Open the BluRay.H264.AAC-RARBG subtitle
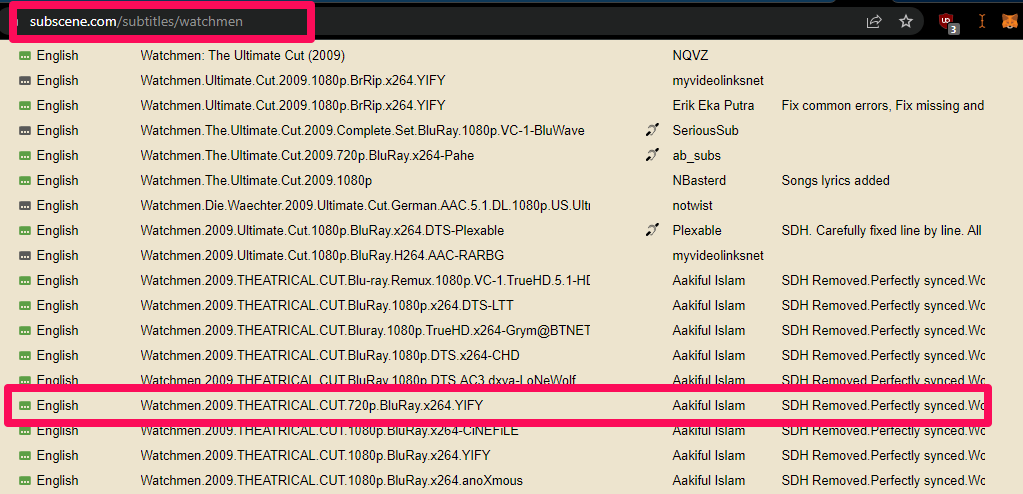This screenshot has height=494, width=1023. pos(322,255)
